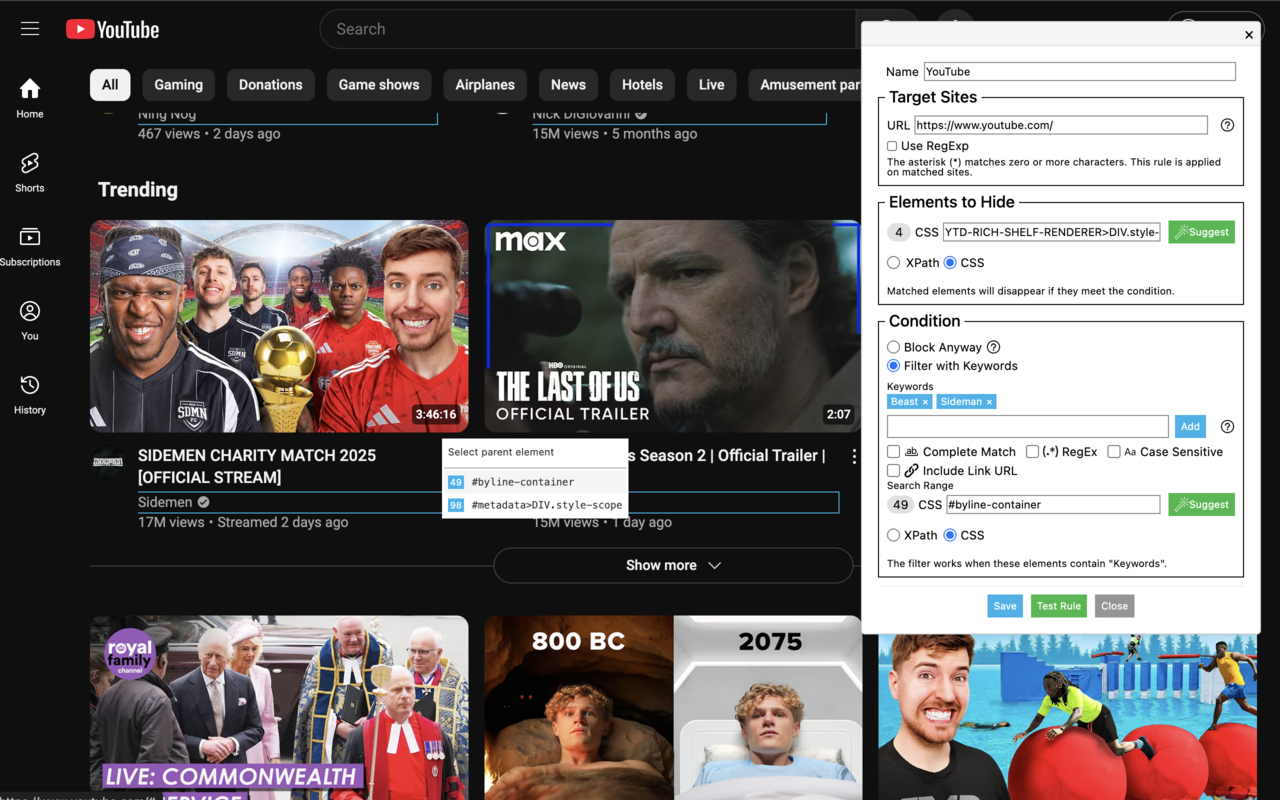Add the keyword with the Add button
Viewport: 1280px width, 800px height.
(x=1190, y=426)
